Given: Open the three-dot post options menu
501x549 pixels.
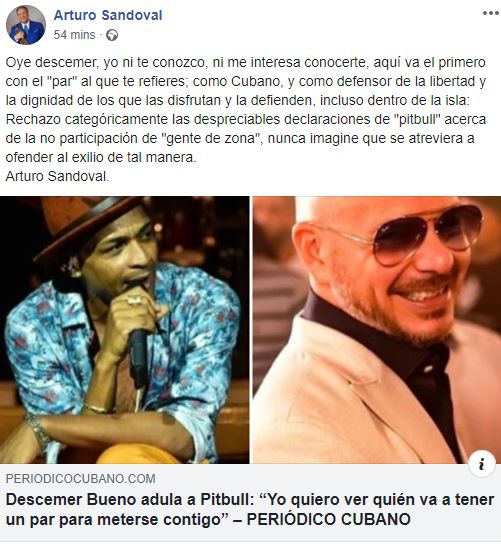Looking at the screenshot, I should (490, 13).
